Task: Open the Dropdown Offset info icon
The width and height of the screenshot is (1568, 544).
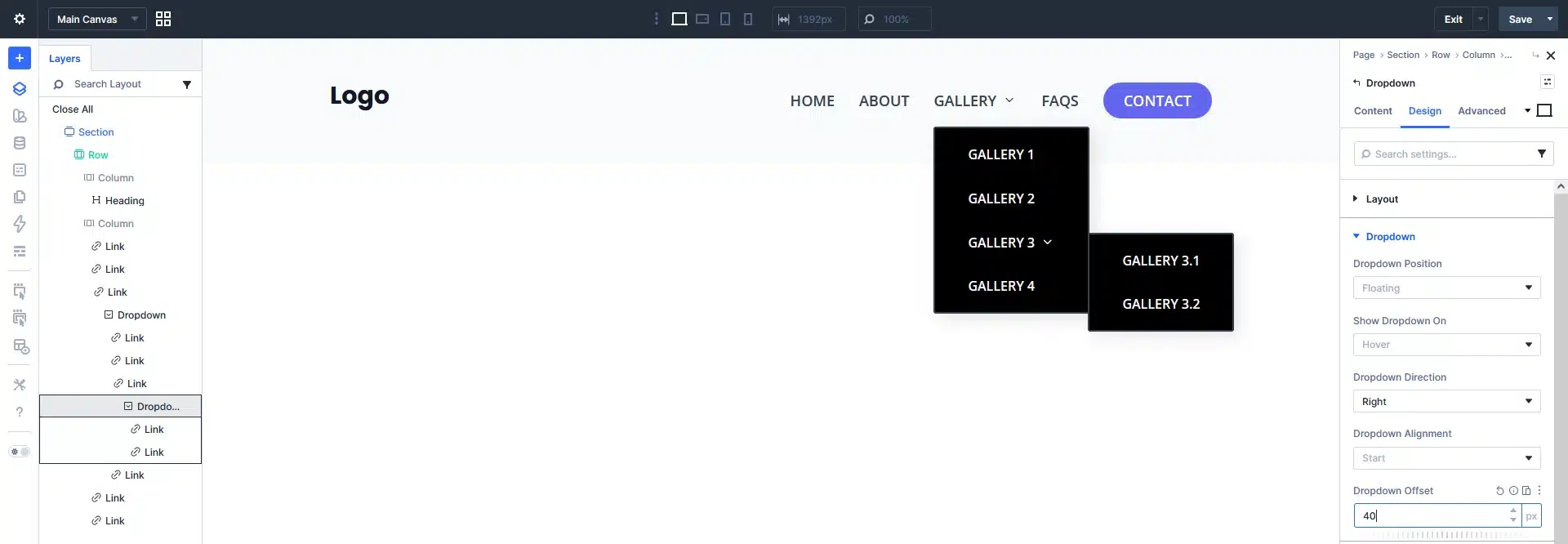Action: click(x=1513, y=491)
